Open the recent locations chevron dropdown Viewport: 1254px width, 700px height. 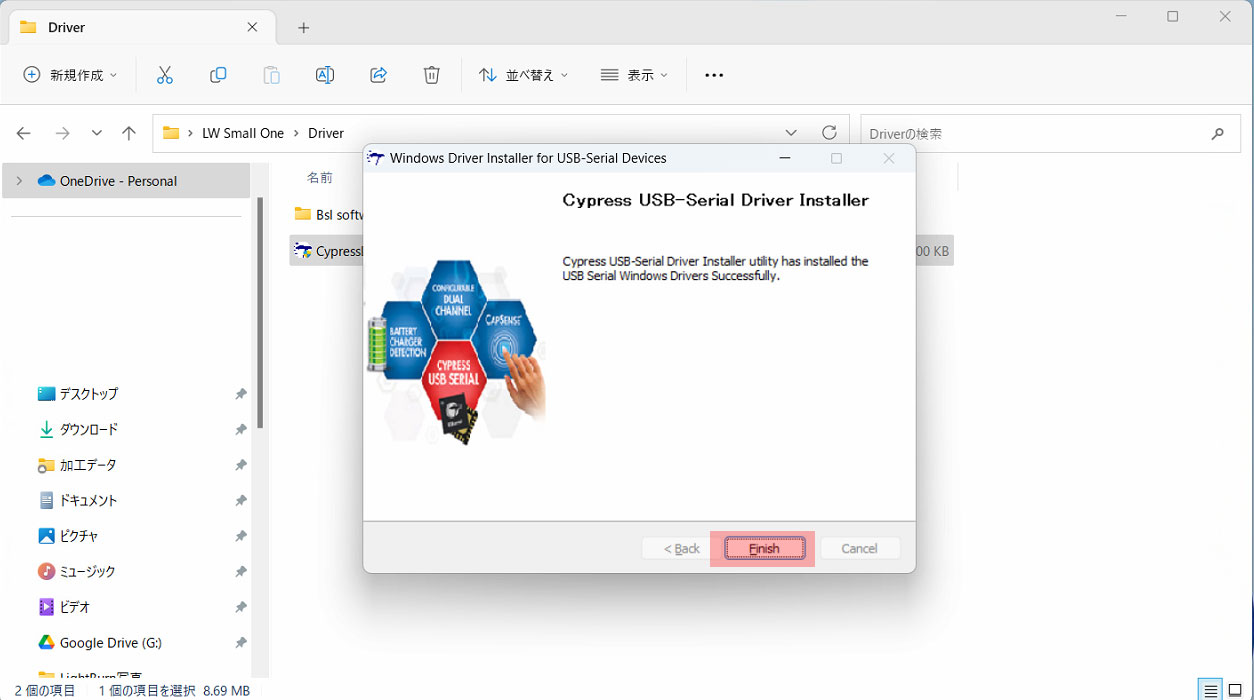(x=97, y=133)
